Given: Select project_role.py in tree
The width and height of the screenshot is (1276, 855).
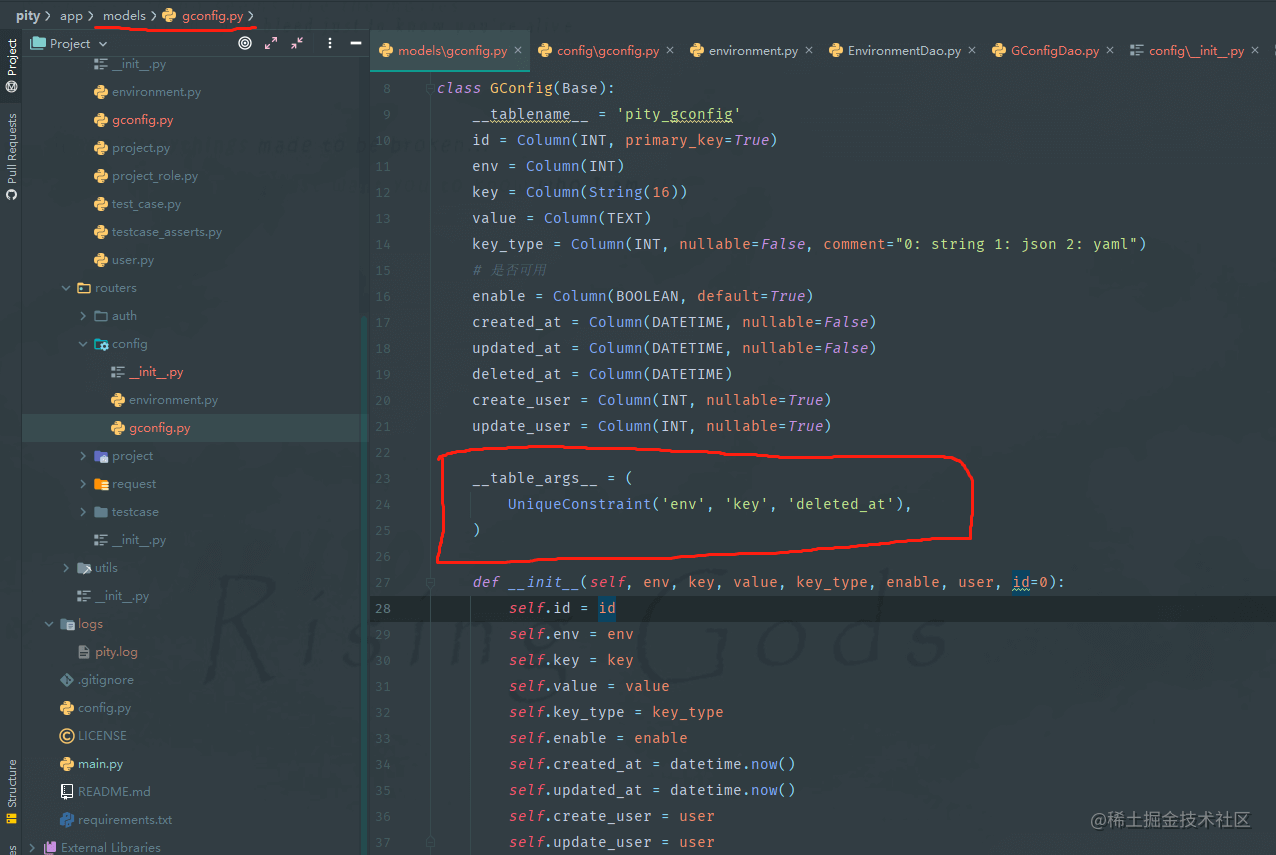Looking at the screenshot, I should click(155, 176).
